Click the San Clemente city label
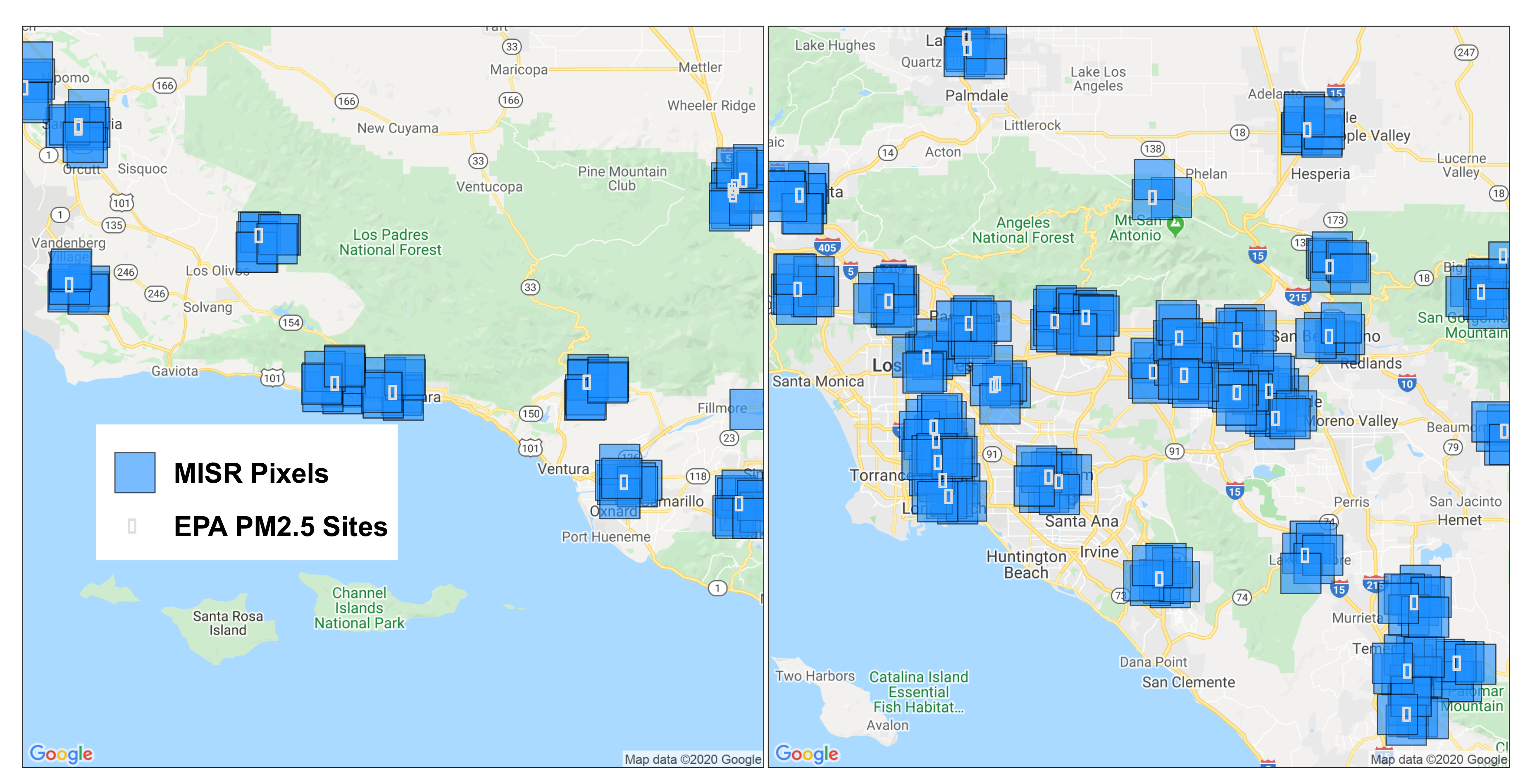Image resolution: width=1523 pixels, height=784 pixels. pos(1188,682)
